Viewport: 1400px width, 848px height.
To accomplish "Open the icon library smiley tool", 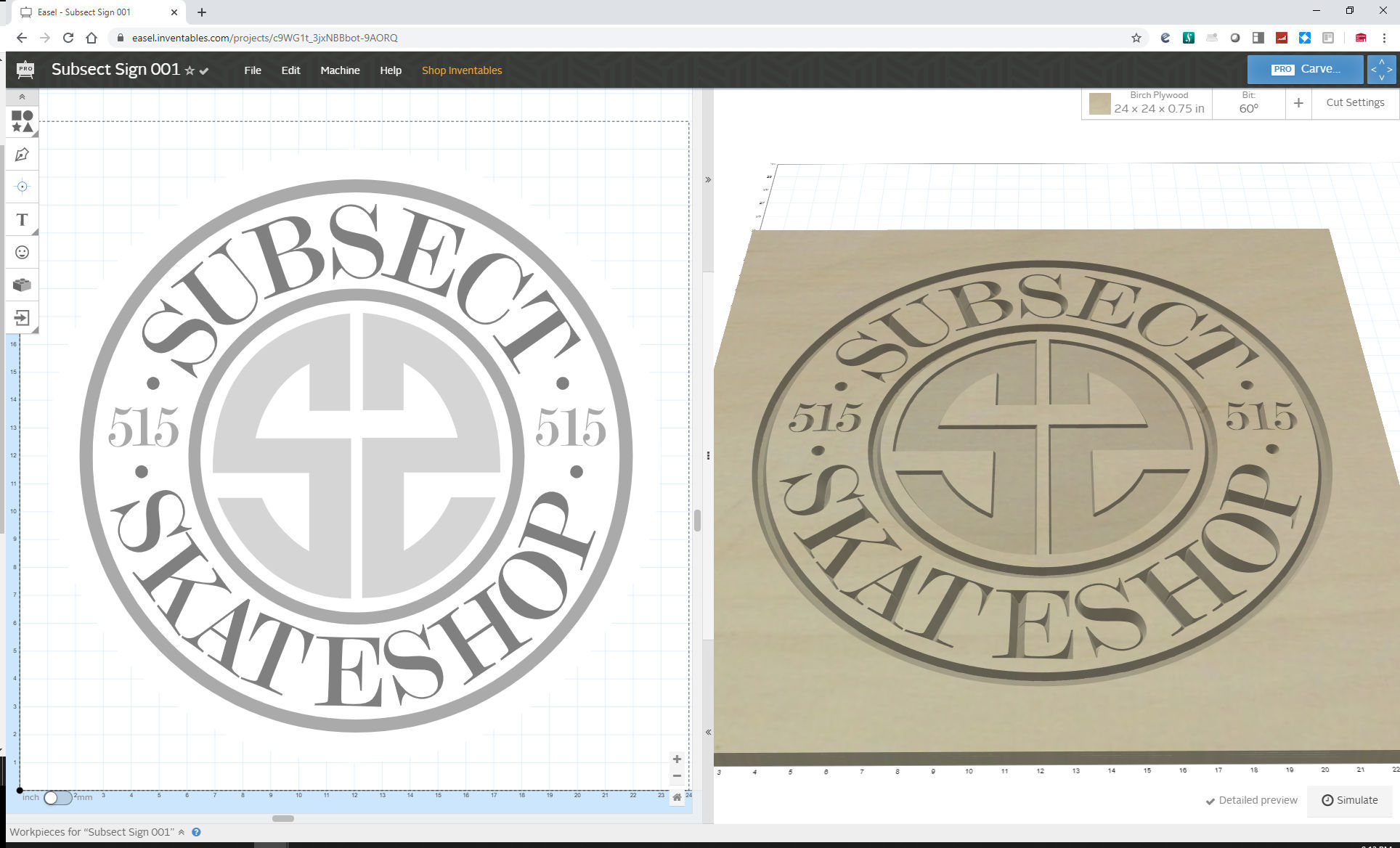I will pyautogui.click(x=22, y=252).
